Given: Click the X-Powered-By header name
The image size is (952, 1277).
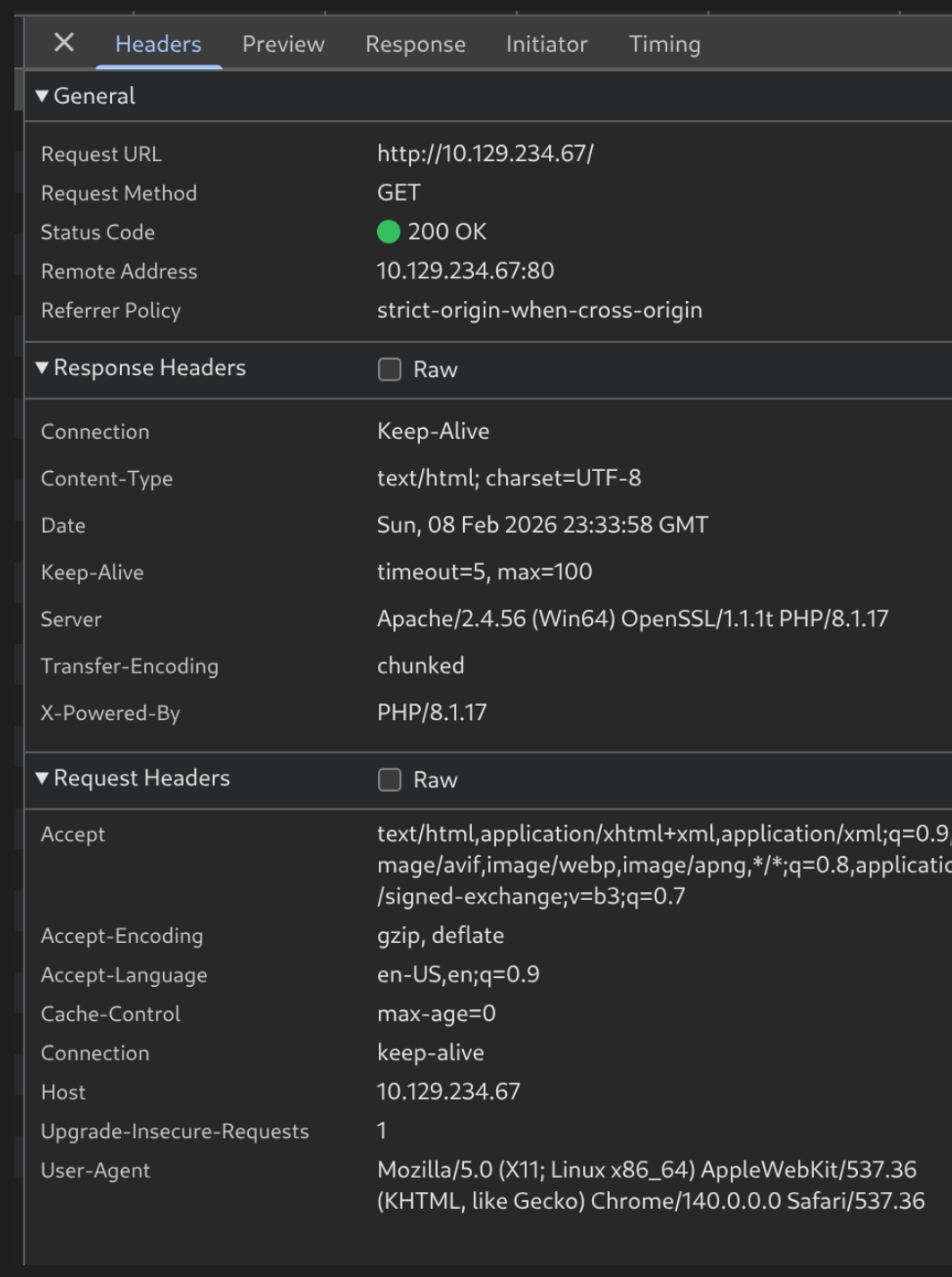Looking at the screenshot, I should tap(110, 714).
